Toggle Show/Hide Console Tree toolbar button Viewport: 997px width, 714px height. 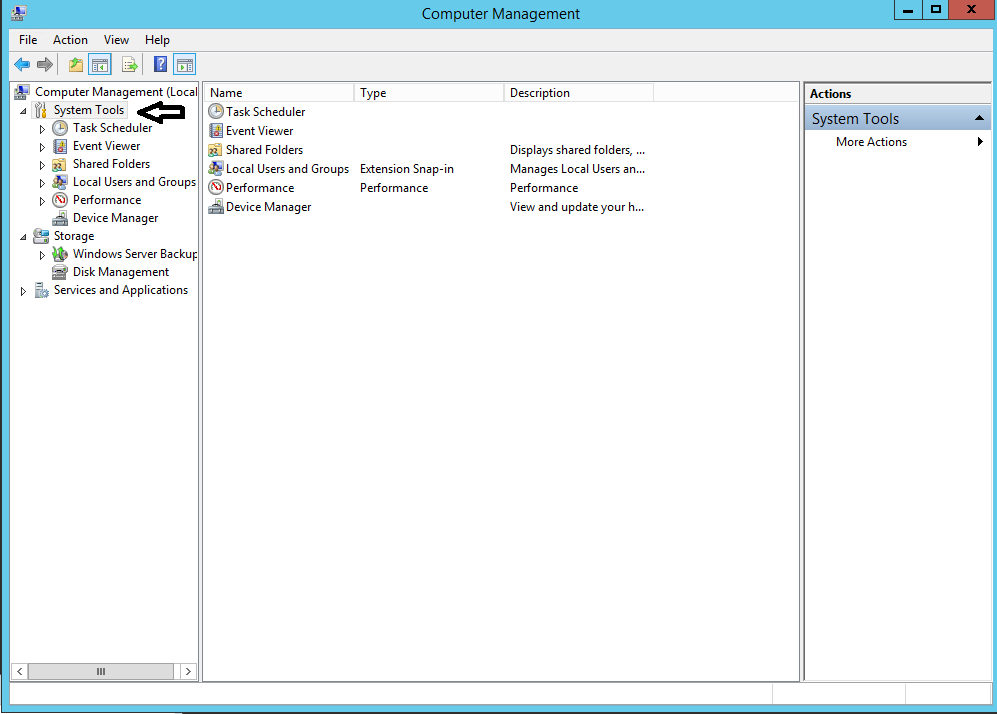coord(99,65)
